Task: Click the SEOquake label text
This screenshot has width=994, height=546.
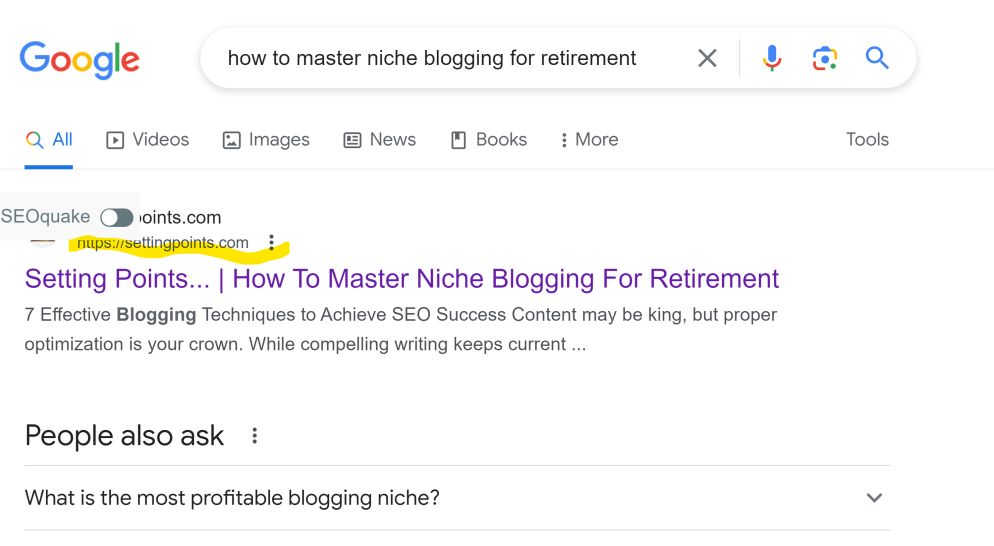Action: pyautogui.click(x=45, y=217)
